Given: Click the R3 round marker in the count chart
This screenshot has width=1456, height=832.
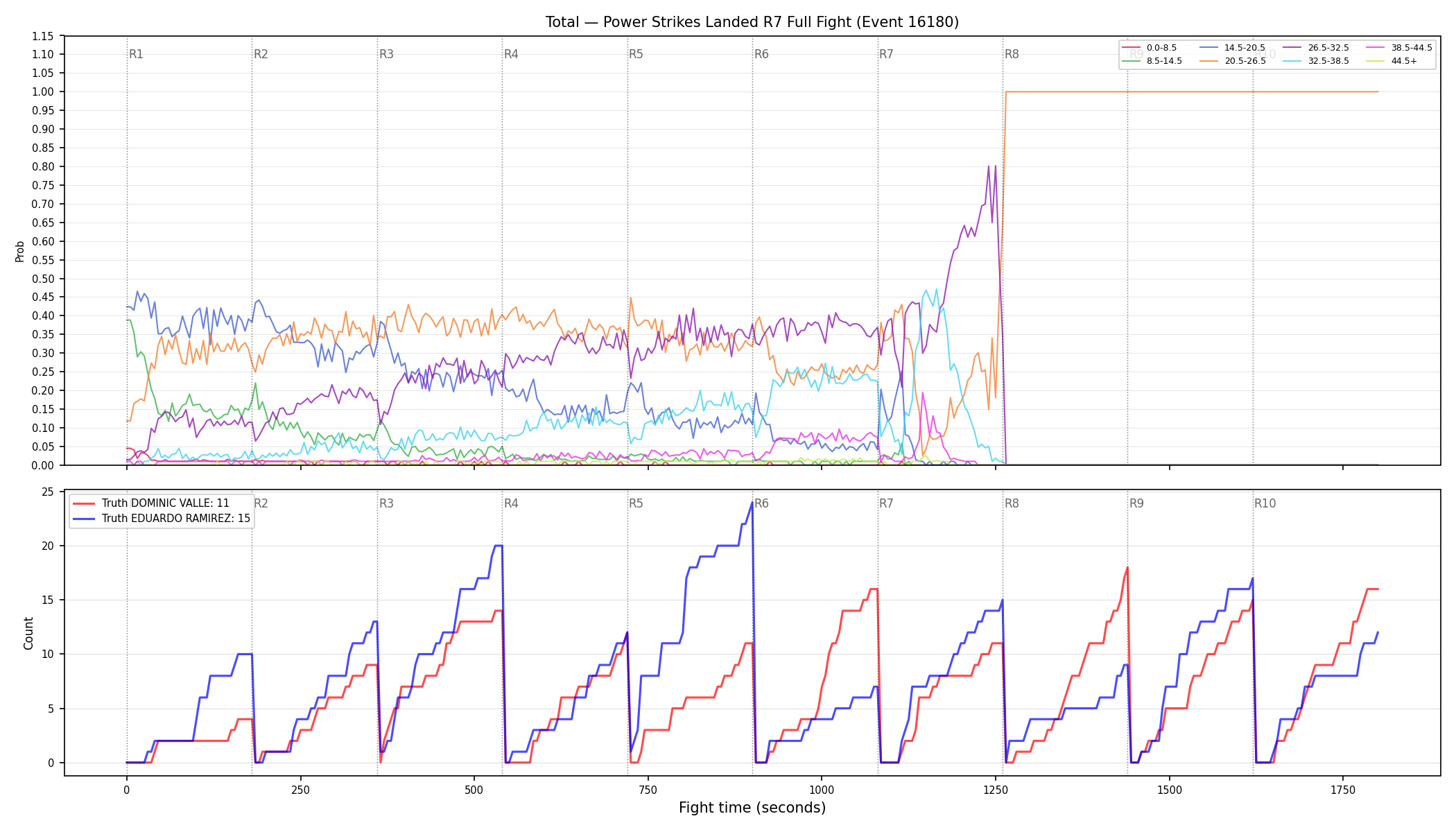Looking at the screenshot, I should click(x=386, y=503).
